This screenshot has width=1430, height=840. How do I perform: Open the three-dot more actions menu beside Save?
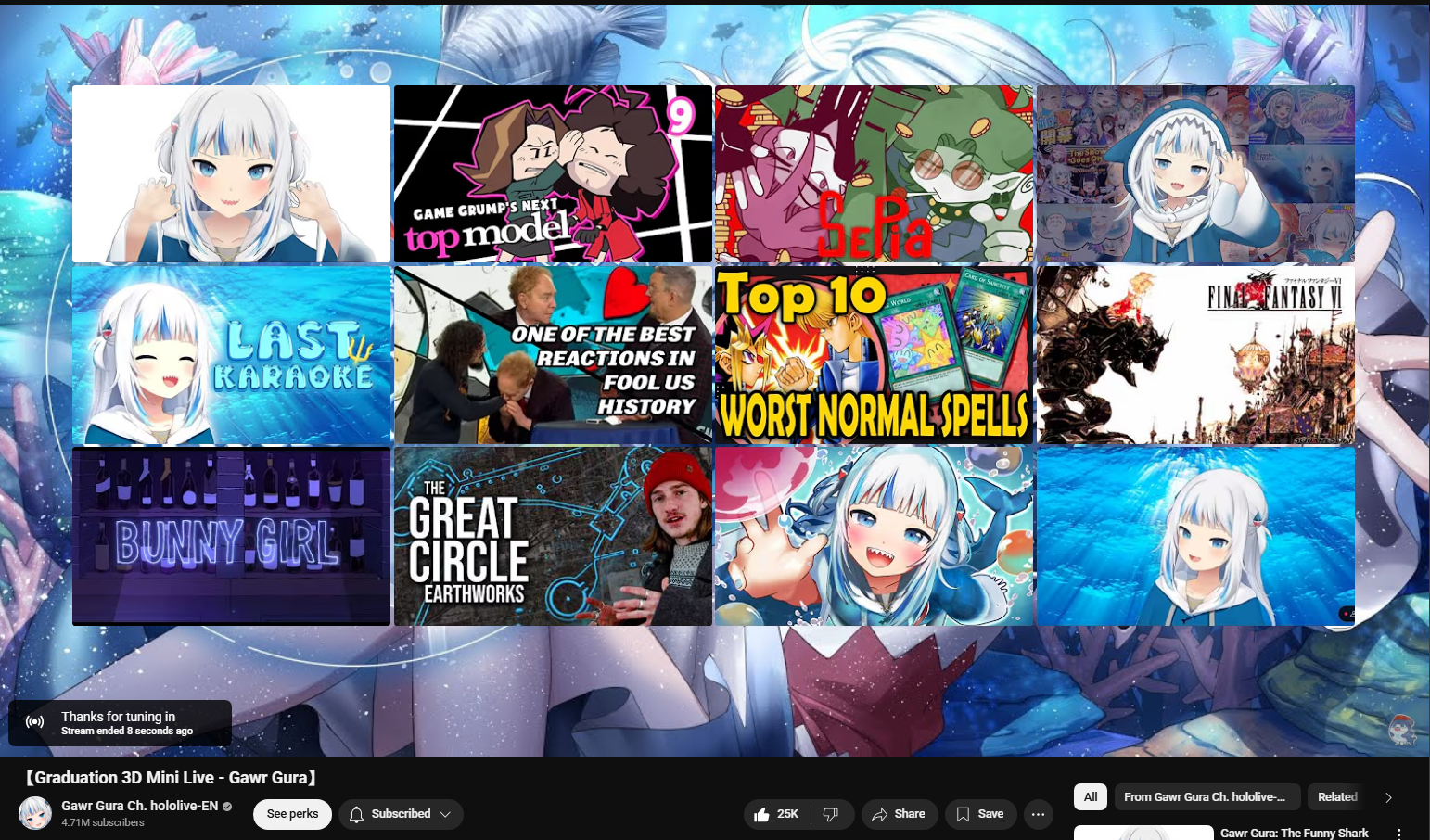pos(1038,814)
